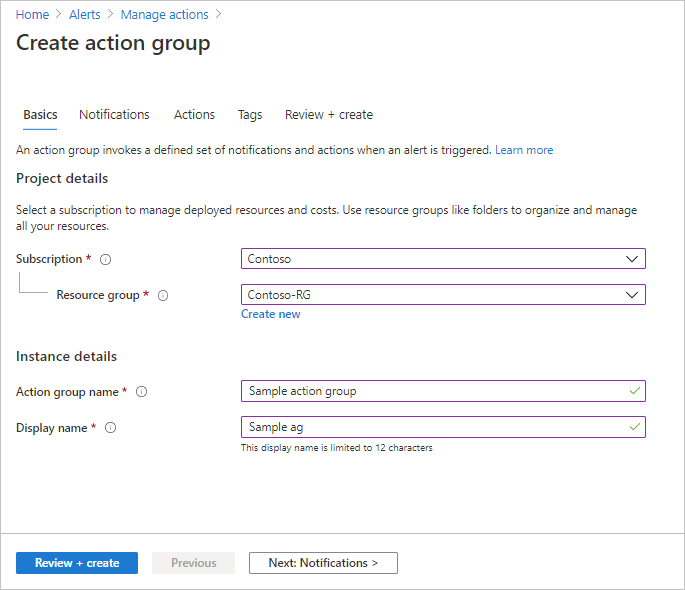The height and width of the screenshot is (590, 685).
Task: Navigate to Home in the breadcrumb
Action: pyautogui.click(x=32, y=15)
